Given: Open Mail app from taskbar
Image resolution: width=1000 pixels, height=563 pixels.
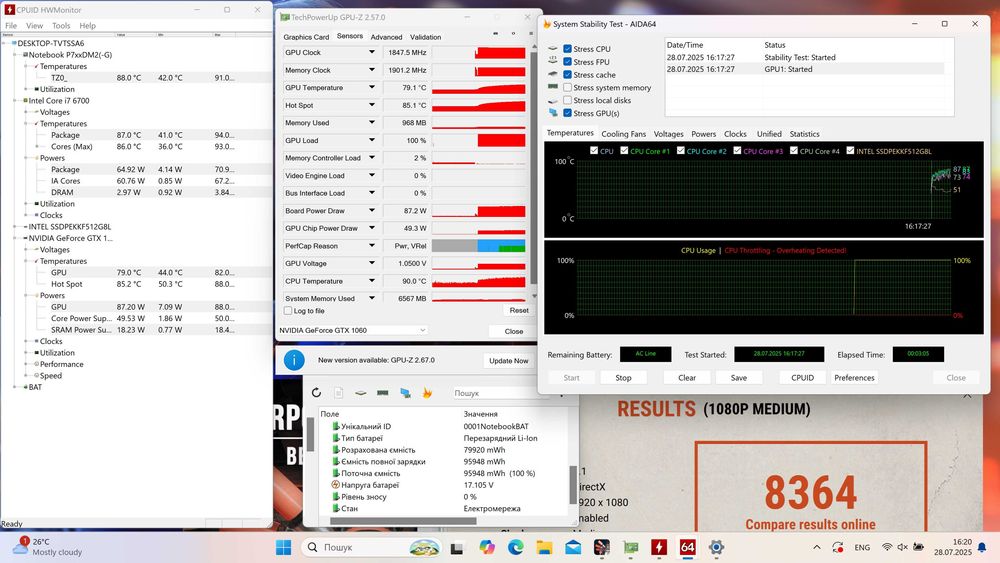Looking at the screenshot, I should point(573,547).
